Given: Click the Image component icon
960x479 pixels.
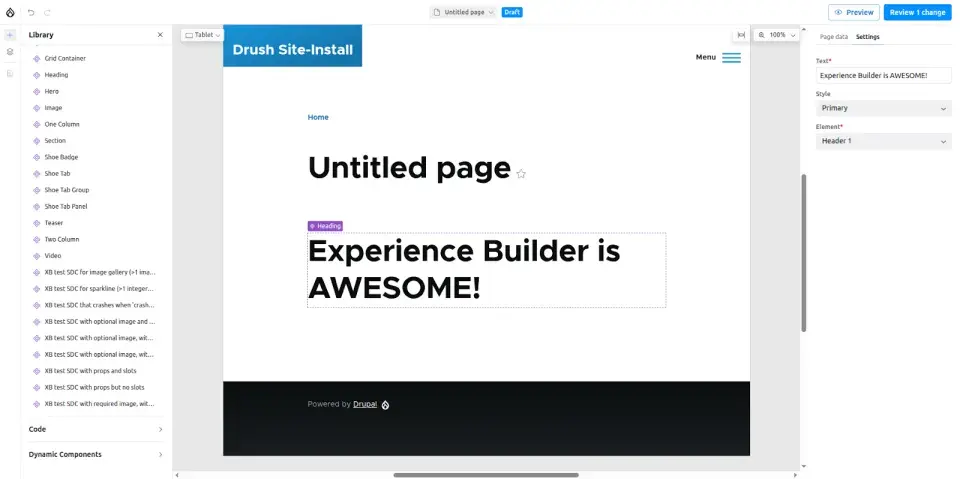Looking at the screenshot, I should pos(37,108).
